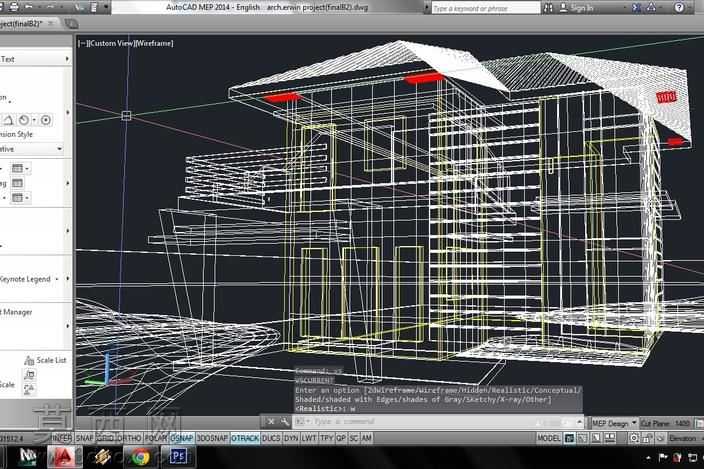The height and width of the screenshot is (469, 704).
Task: Open the striped yellow taskbar app next to AutoCAD
Action: 102,457
